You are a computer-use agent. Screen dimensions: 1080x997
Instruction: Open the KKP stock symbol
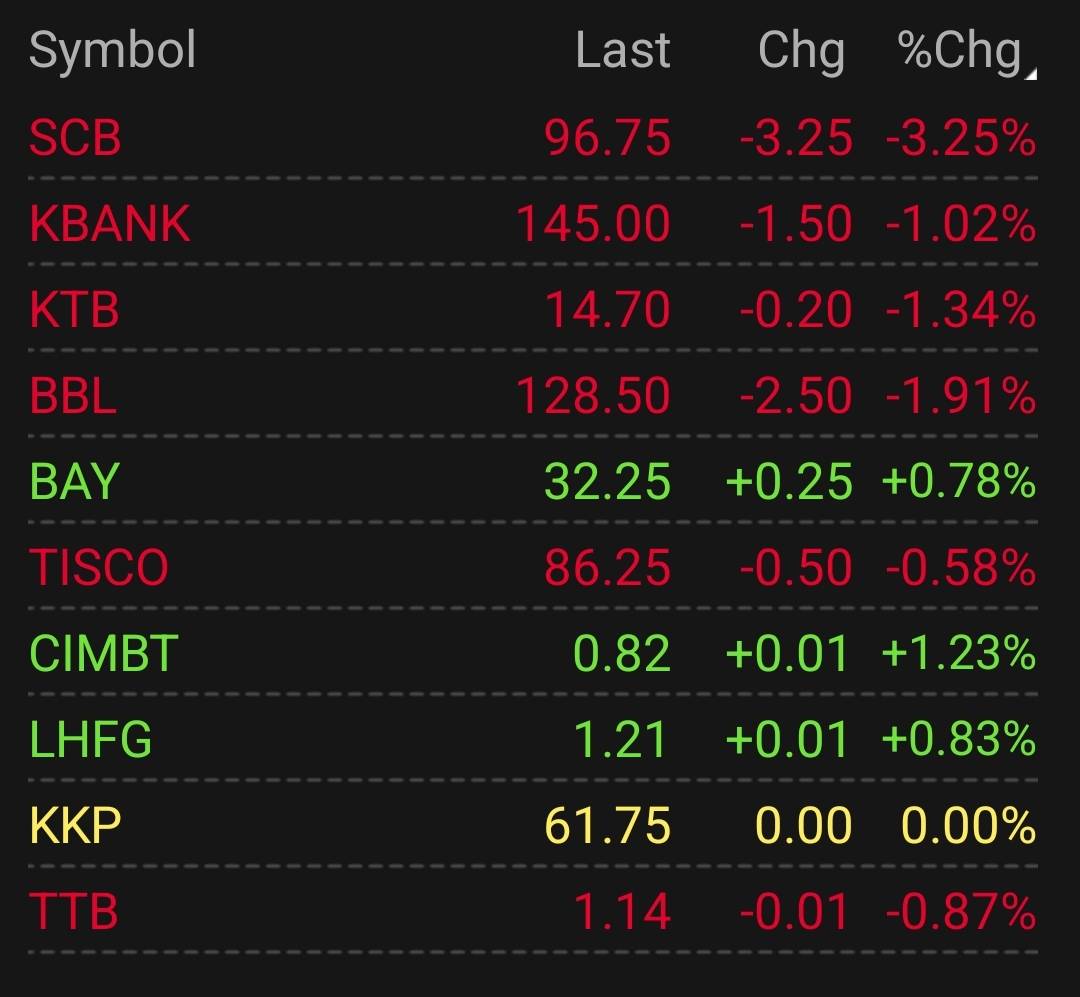pyautogui.click(x=75, y=825)
